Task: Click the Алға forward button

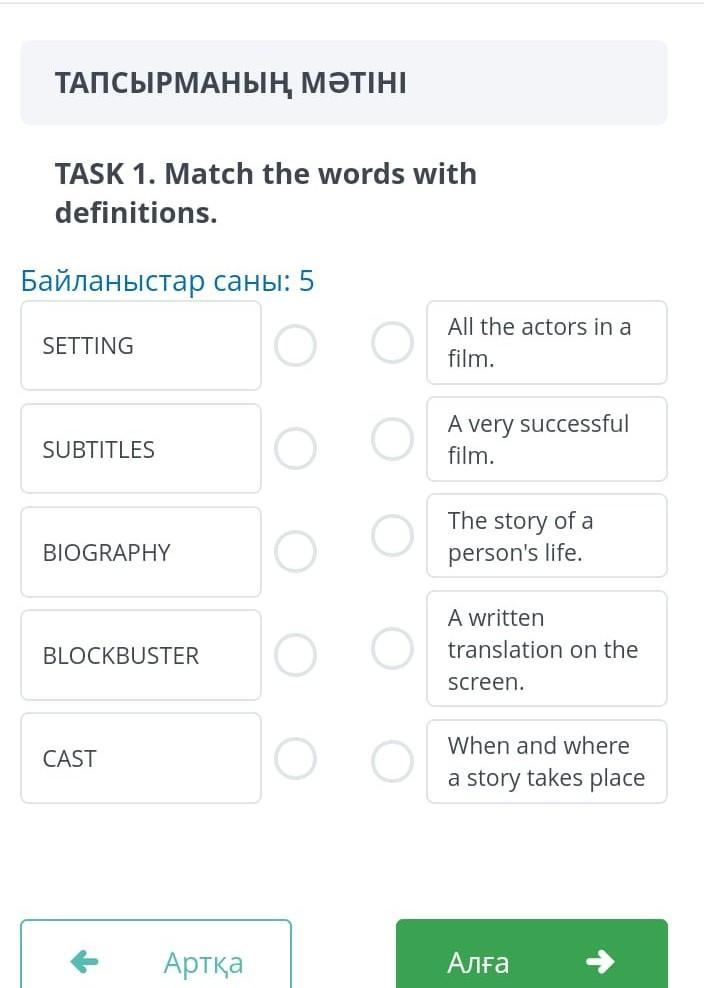Action: tap(531, 955)
